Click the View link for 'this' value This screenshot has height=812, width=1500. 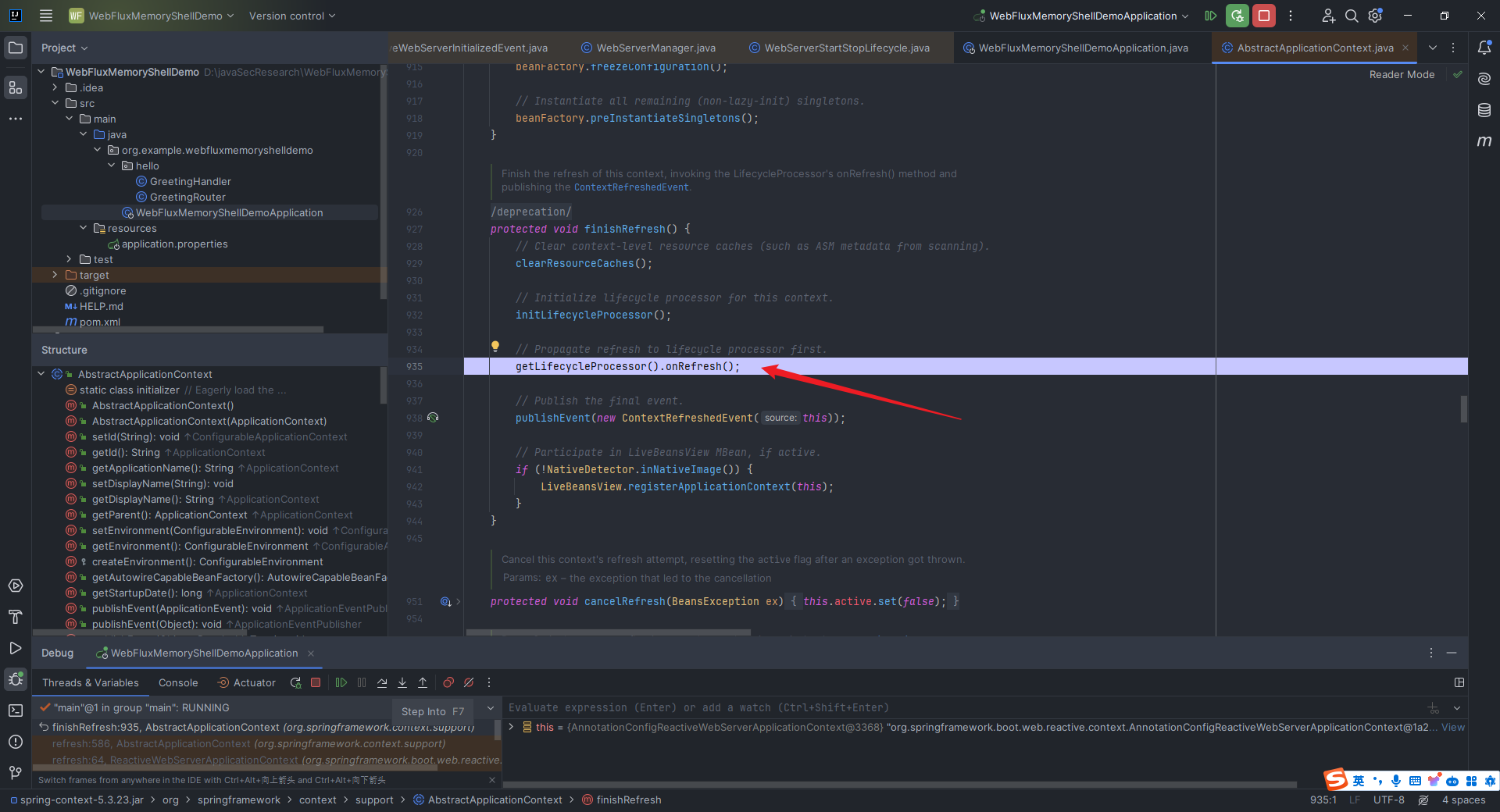pos(1453,727)
